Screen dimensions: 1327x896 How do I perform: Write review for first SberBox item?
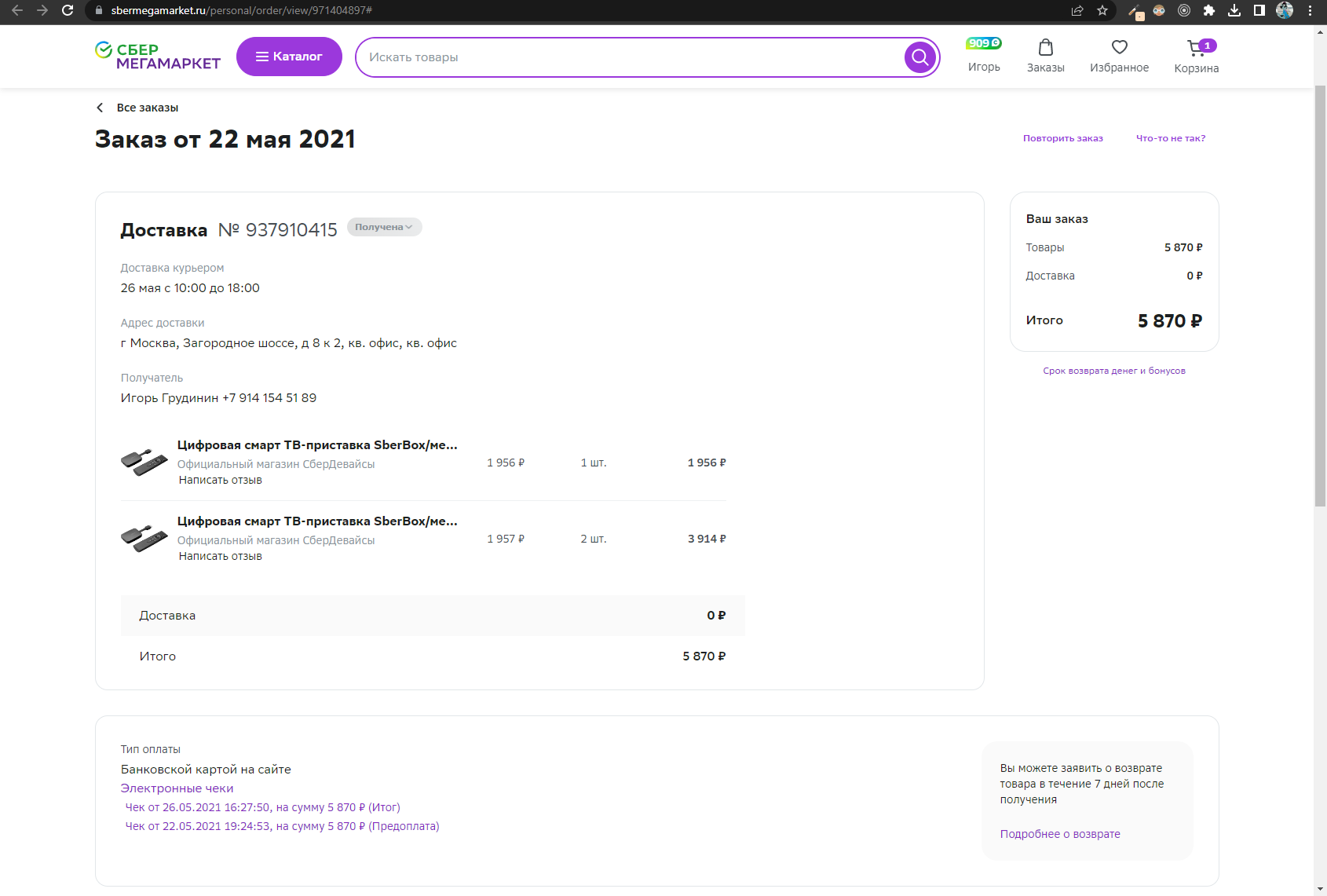click(220, 480)
